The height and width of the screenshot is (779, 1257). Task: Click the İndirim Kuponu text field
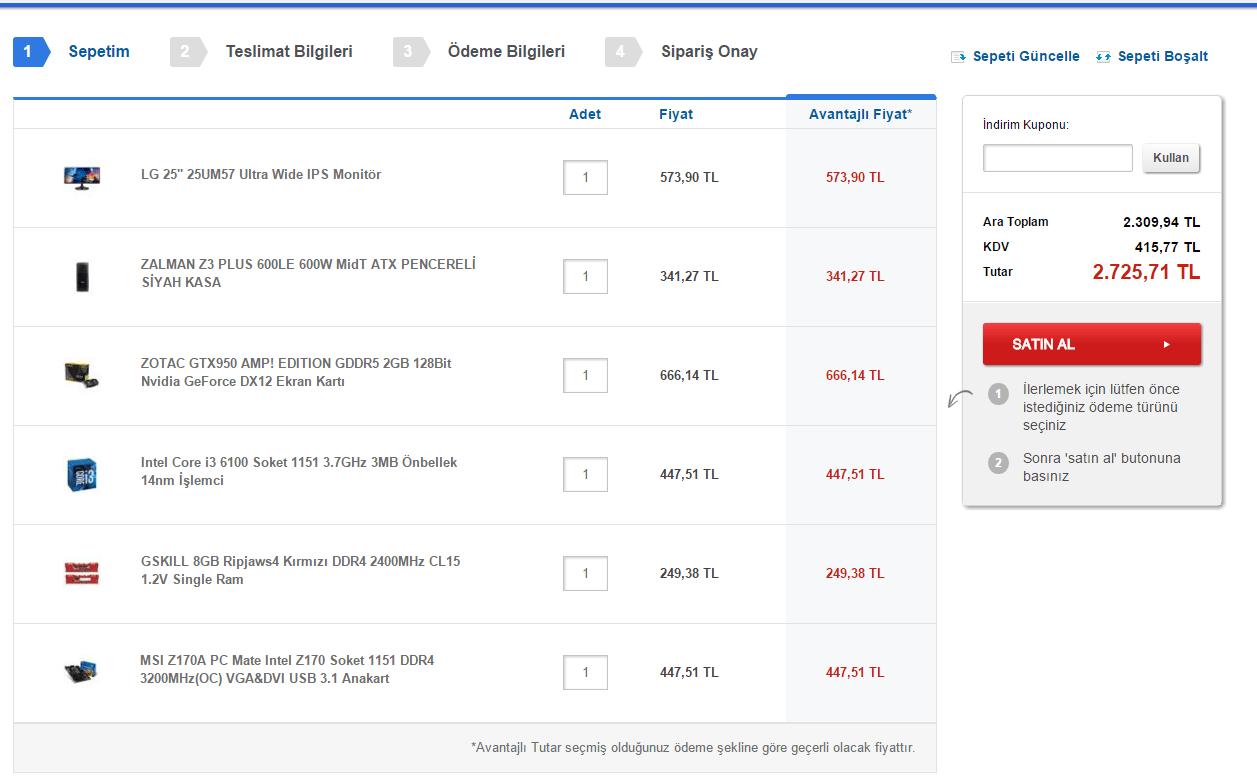(1057, 158)
